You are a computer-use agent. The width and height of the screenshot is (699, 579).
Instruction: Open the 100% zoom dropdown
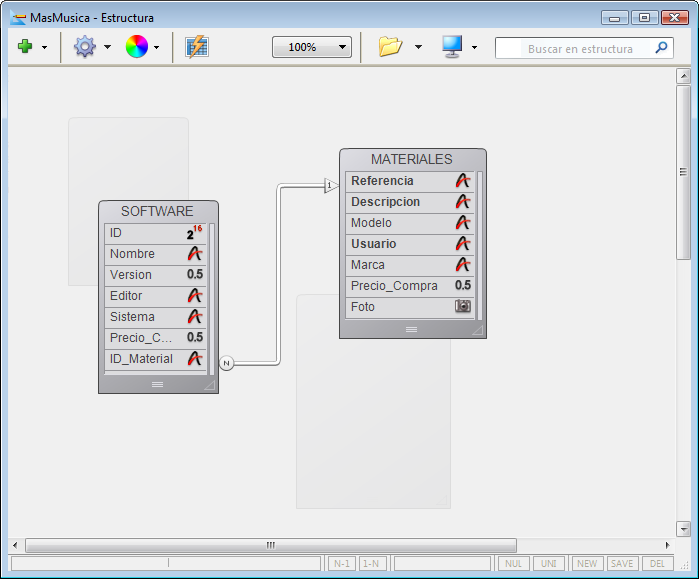tap(312, 47)
